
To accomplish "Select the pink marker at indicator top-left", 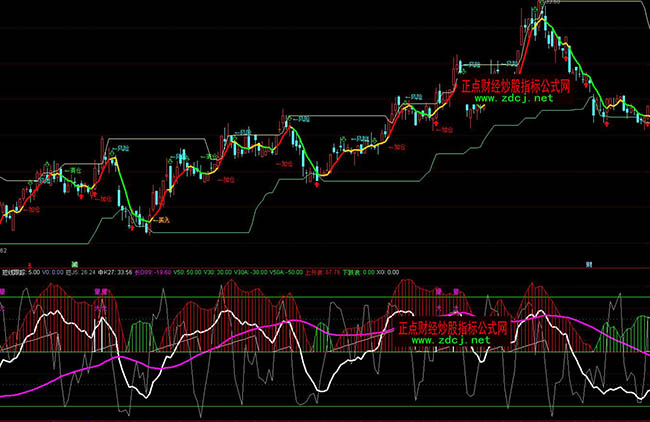I will point(3,293).
